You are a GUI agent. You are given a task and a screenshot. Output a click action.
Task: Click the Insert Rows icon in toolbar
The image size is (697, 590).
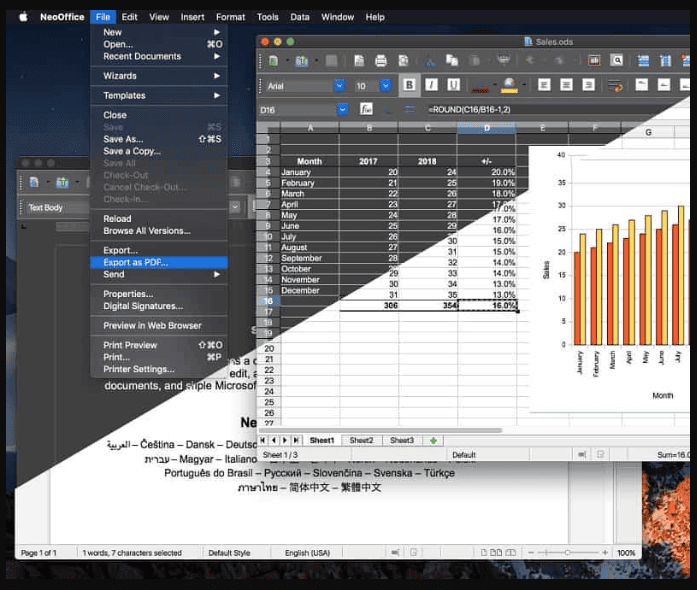[x=643, y=60]
